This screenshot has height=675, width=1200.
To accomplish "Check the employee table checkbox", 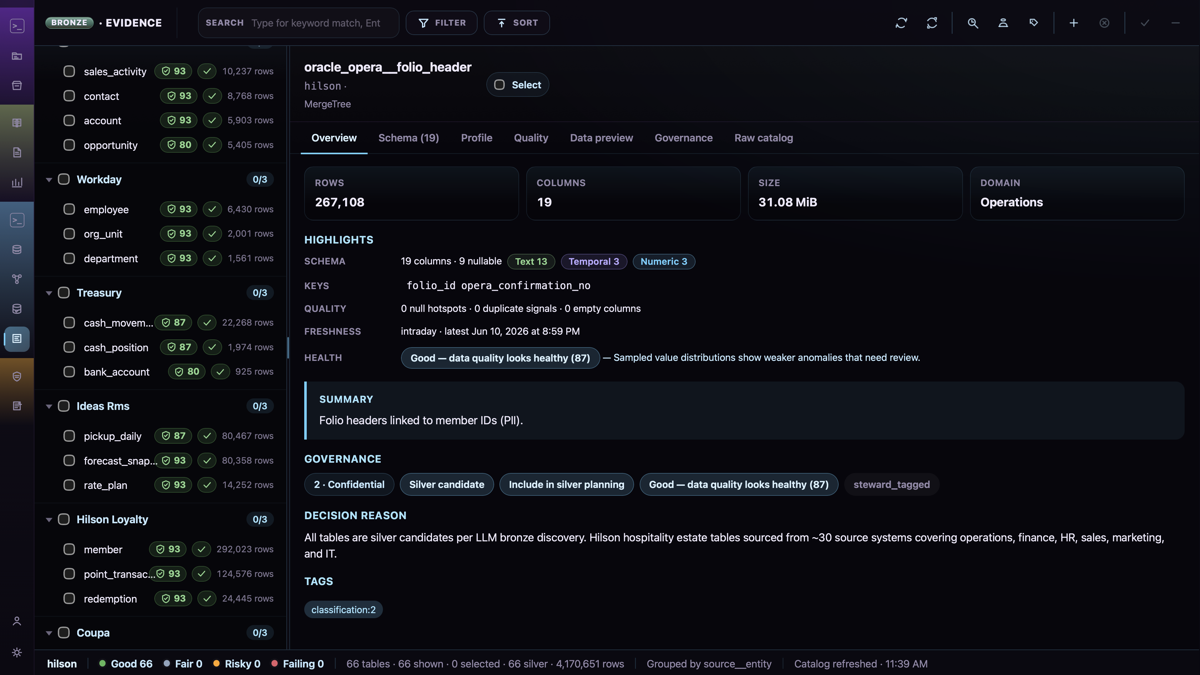I will click(x=69, y=209).
